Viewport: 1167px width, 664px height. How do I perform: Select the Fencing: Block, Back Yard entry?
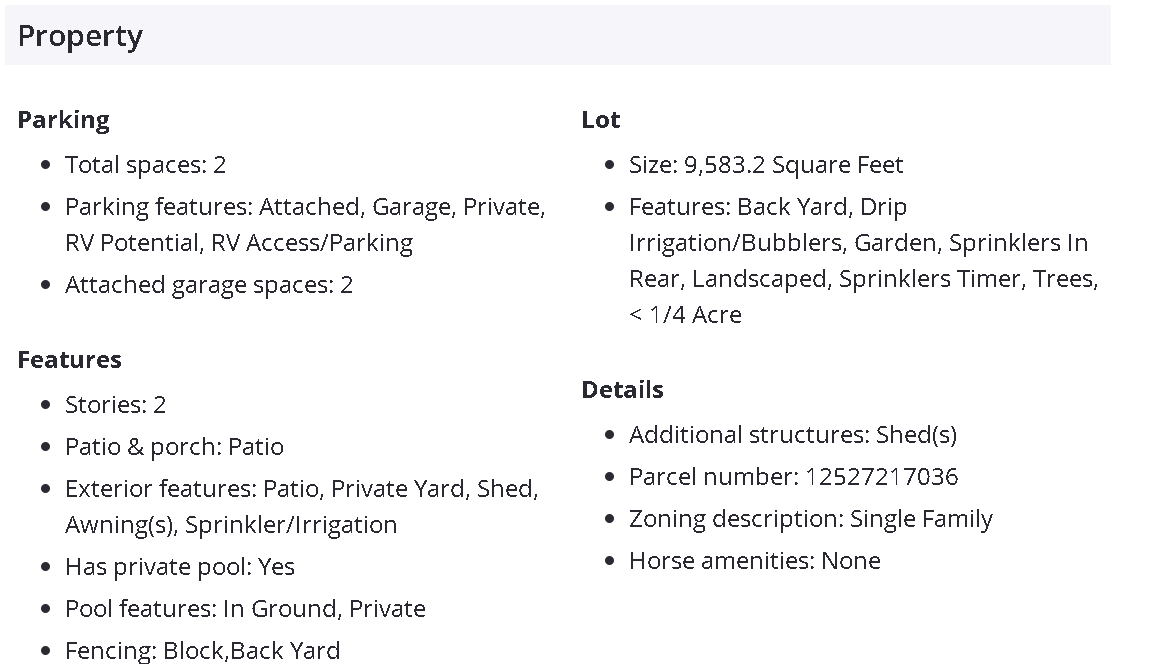[202, 651]
